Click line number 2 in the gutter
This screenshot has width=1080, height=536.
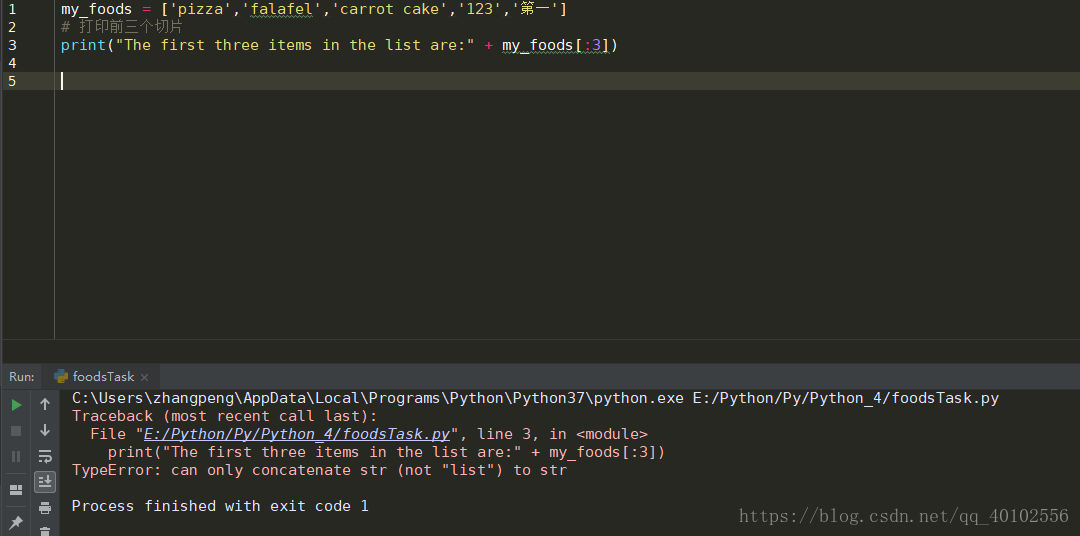point(12,28)
